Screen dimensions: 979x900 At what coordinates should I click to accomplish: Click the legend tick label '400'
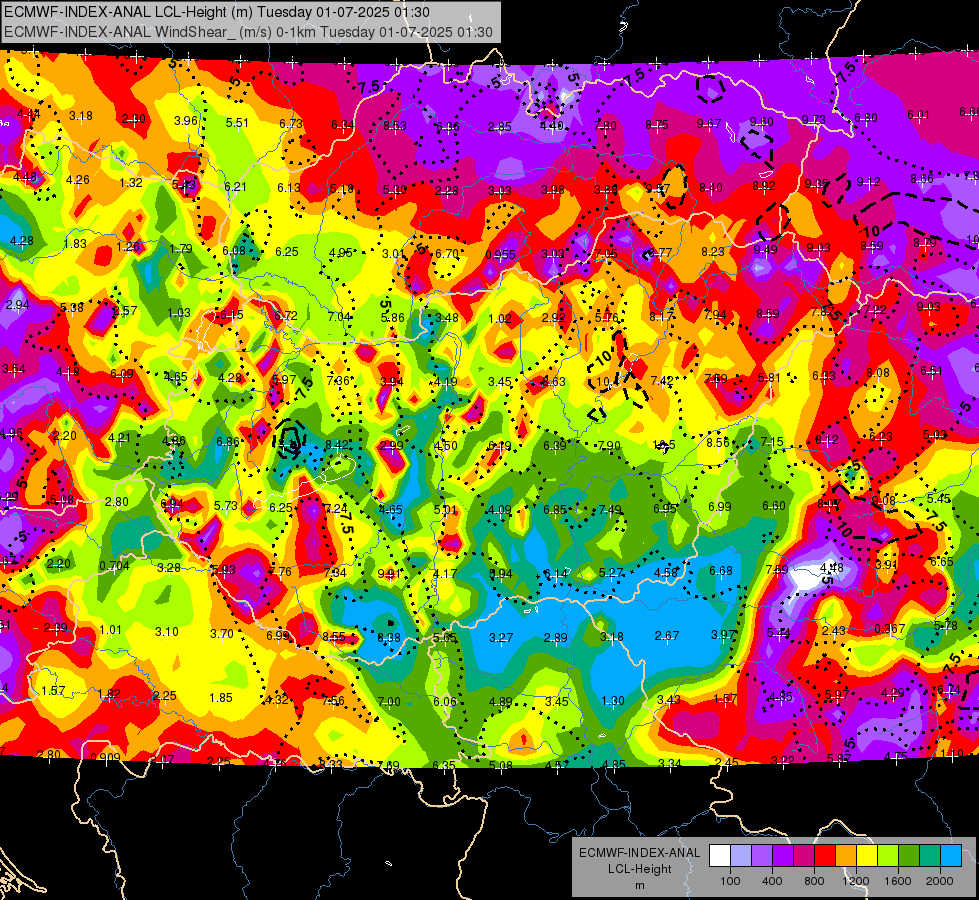(x=772, y=881)
